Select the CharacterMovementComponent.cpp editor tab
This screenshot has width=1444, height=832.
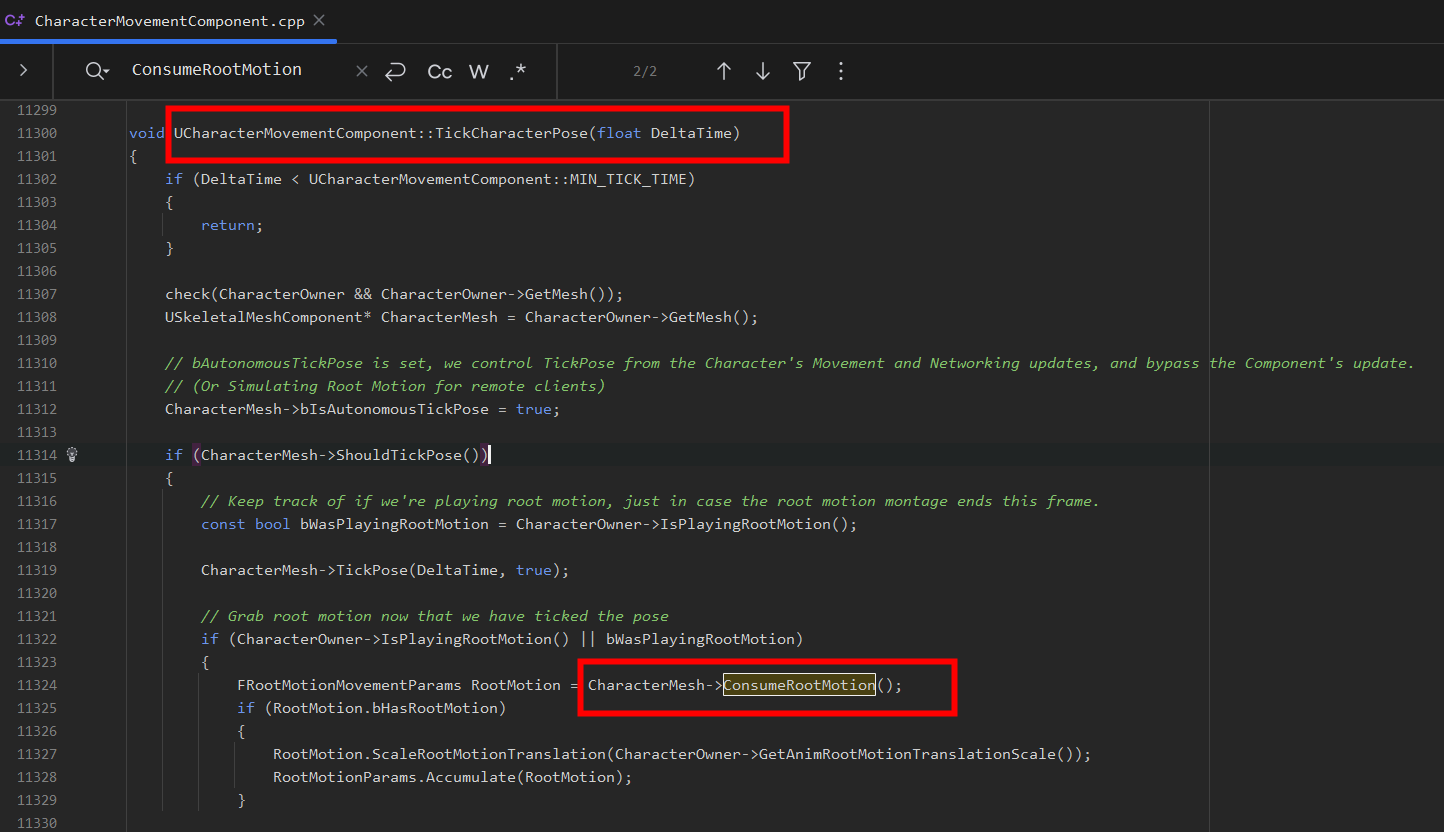167,21
